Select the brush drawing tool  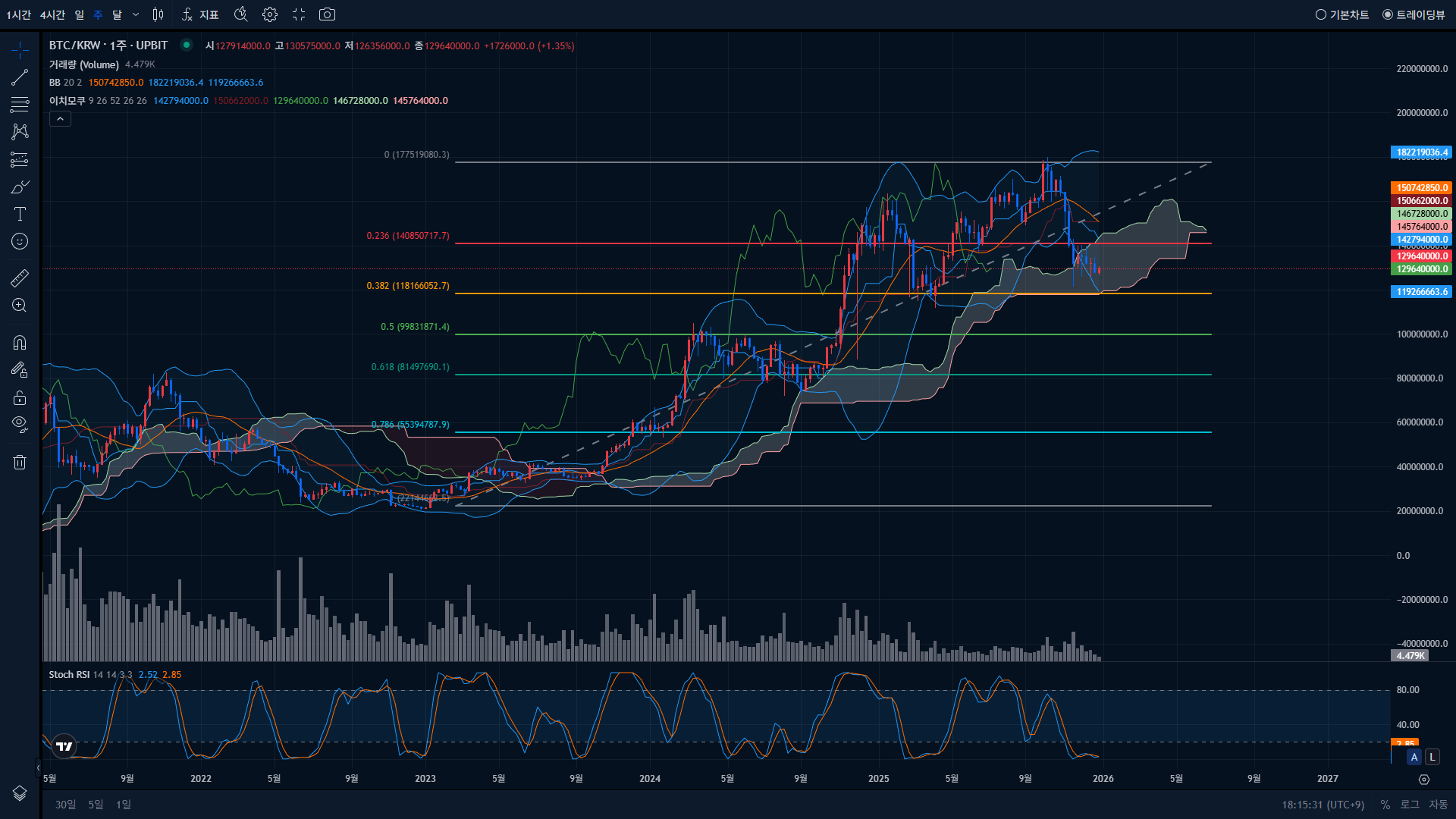point(20,187)
